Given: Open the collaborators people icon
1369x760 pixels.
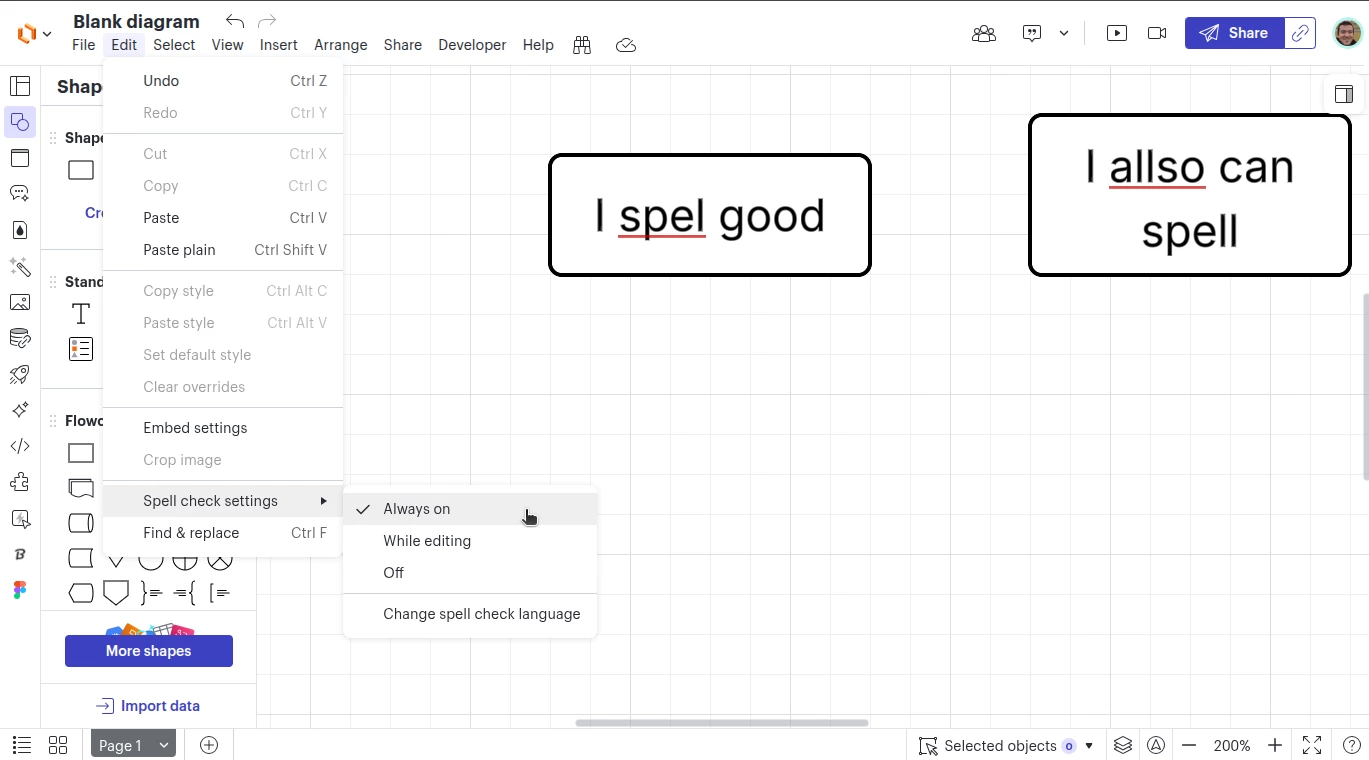Looking at the screenshot, I should (x=984, y=33).
